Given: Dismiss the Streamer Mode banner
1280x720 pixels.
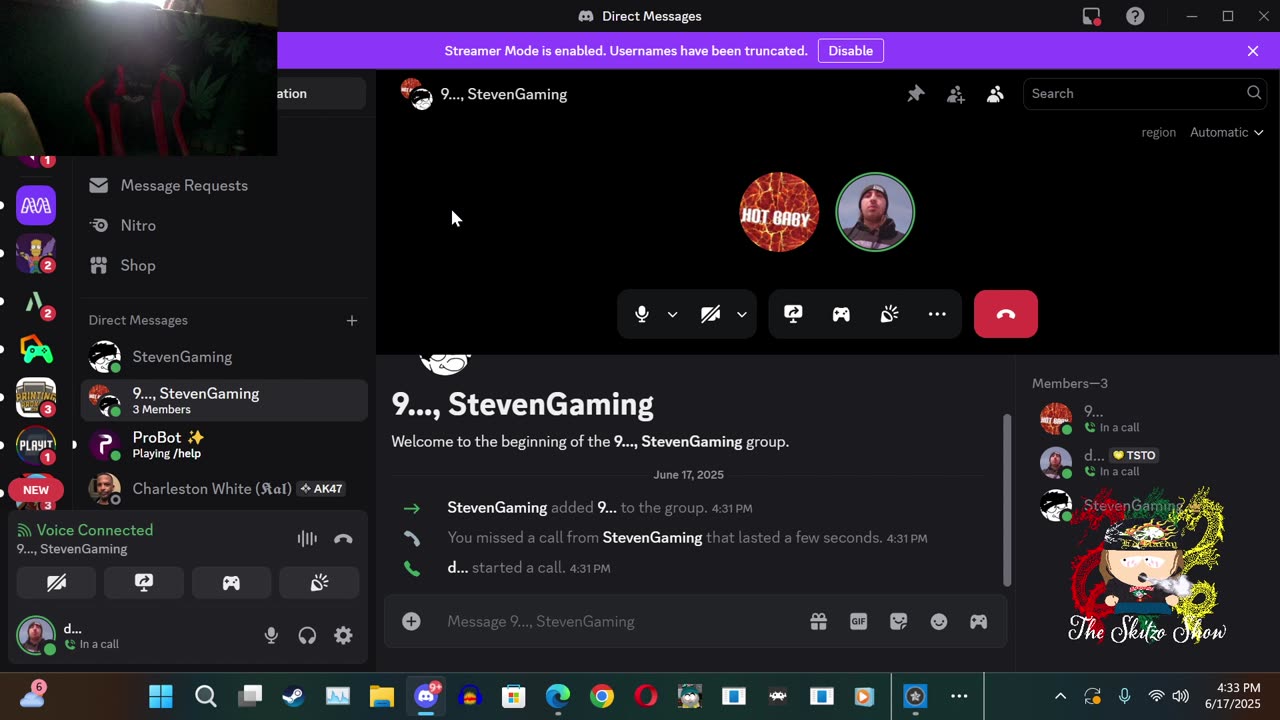Looking at the screenshot, I should (1253, 51).
